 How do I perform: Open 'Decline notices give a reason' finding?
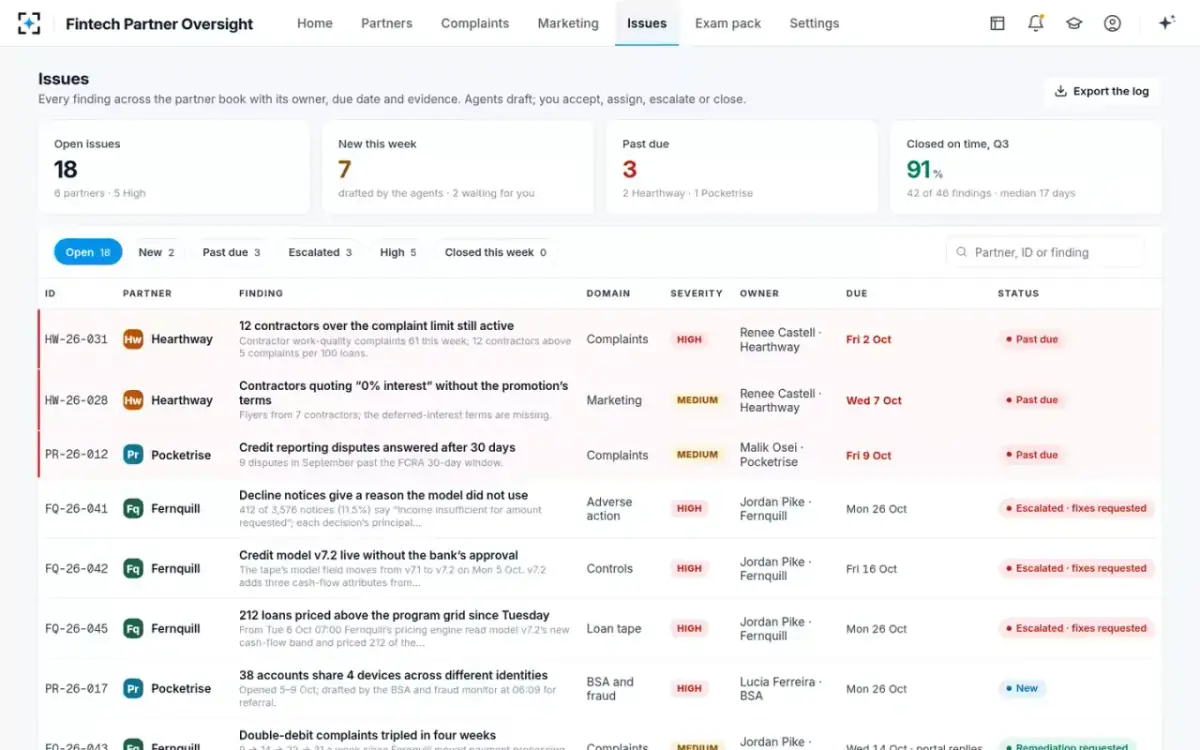pyautogui.click(x=383, y=495)
